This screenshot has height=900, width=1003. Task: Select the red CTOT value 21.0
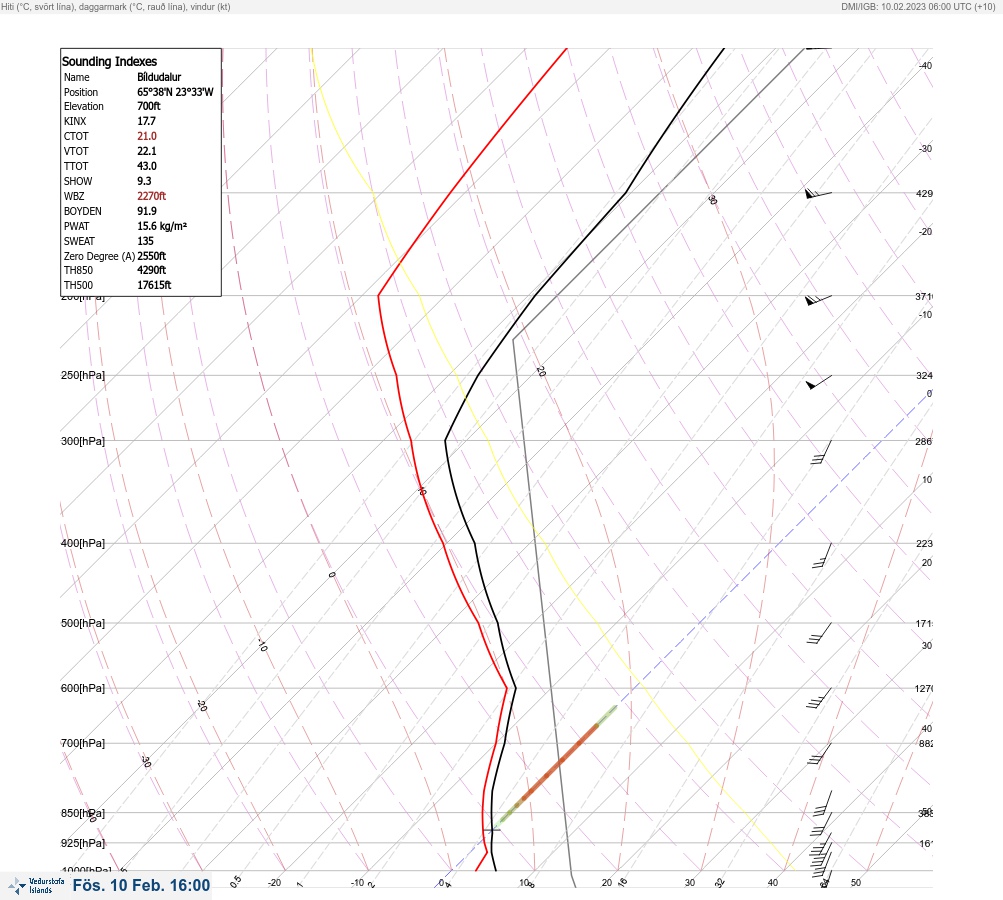click(x=146, y=136)
